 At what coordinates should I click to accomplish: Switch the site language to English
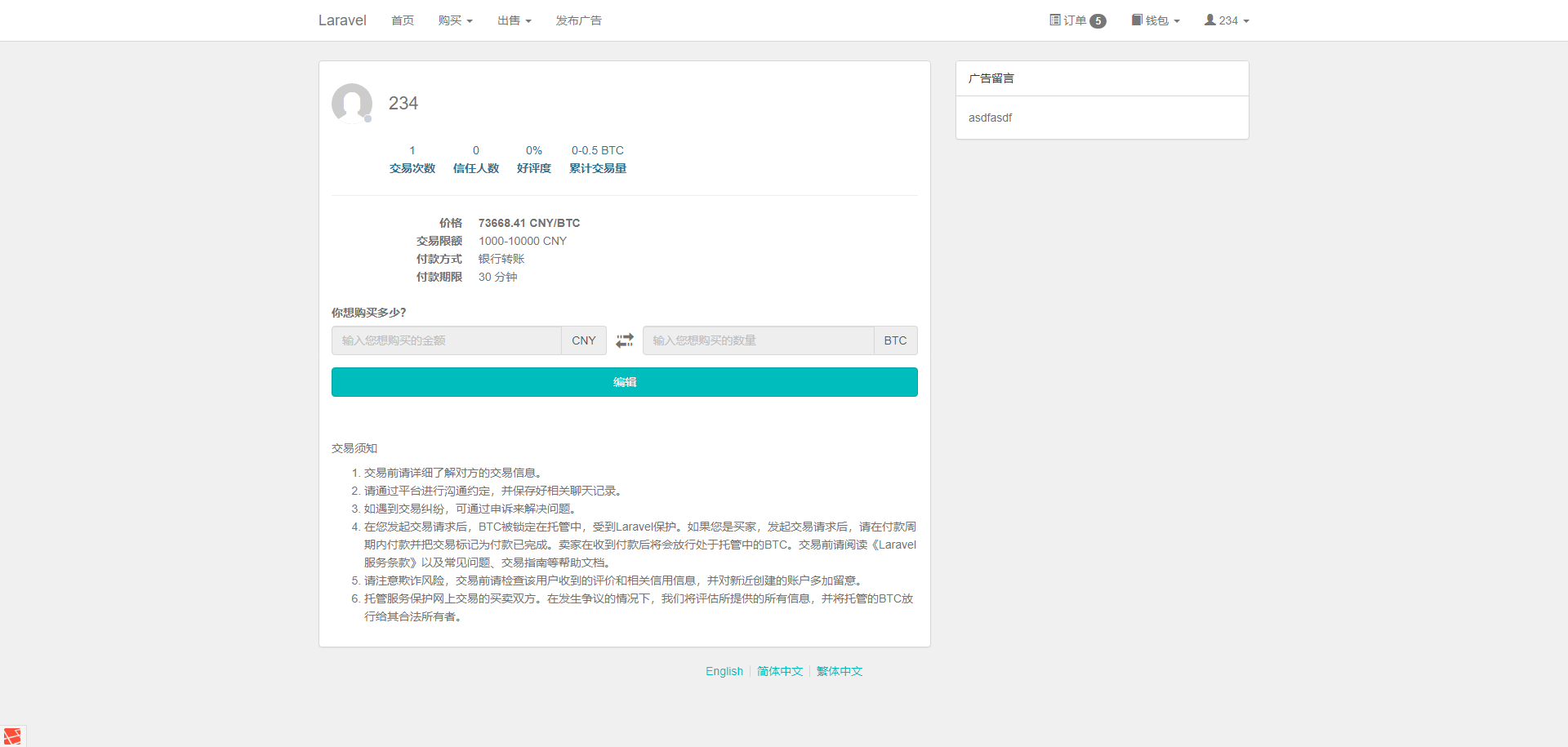[724, 671]
